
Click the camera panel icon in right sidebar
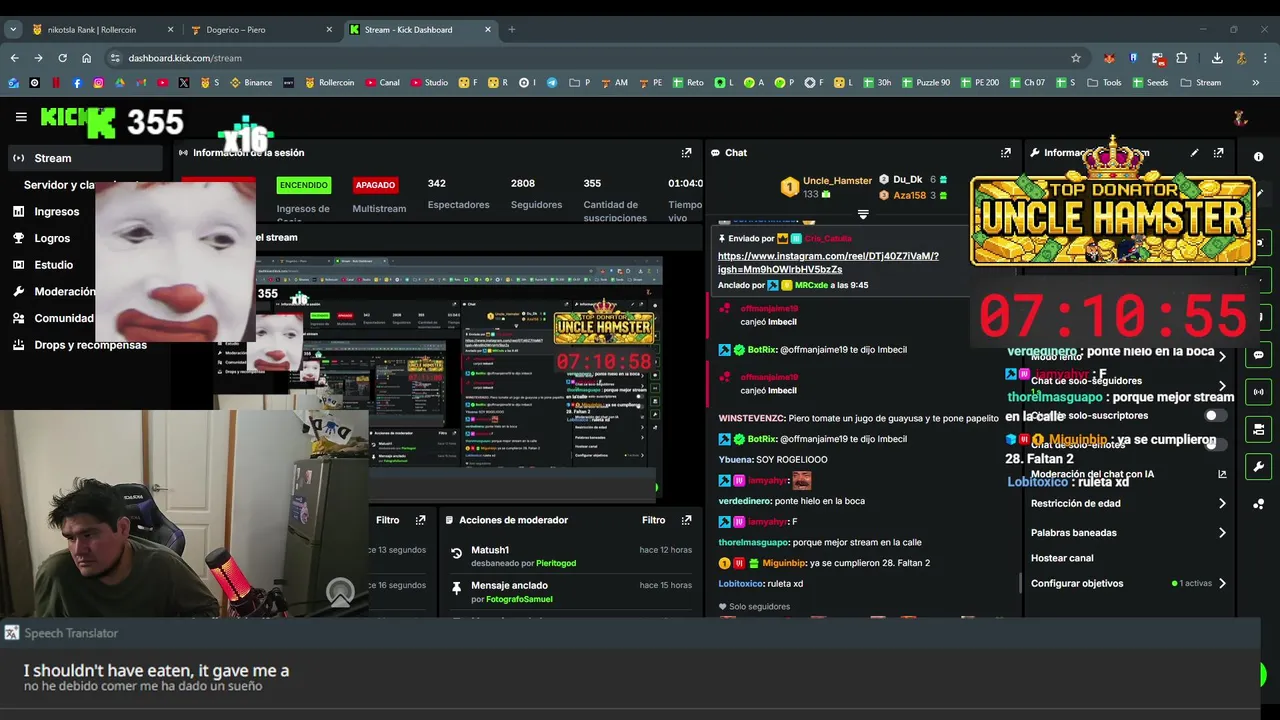(x=1258, y=430)
